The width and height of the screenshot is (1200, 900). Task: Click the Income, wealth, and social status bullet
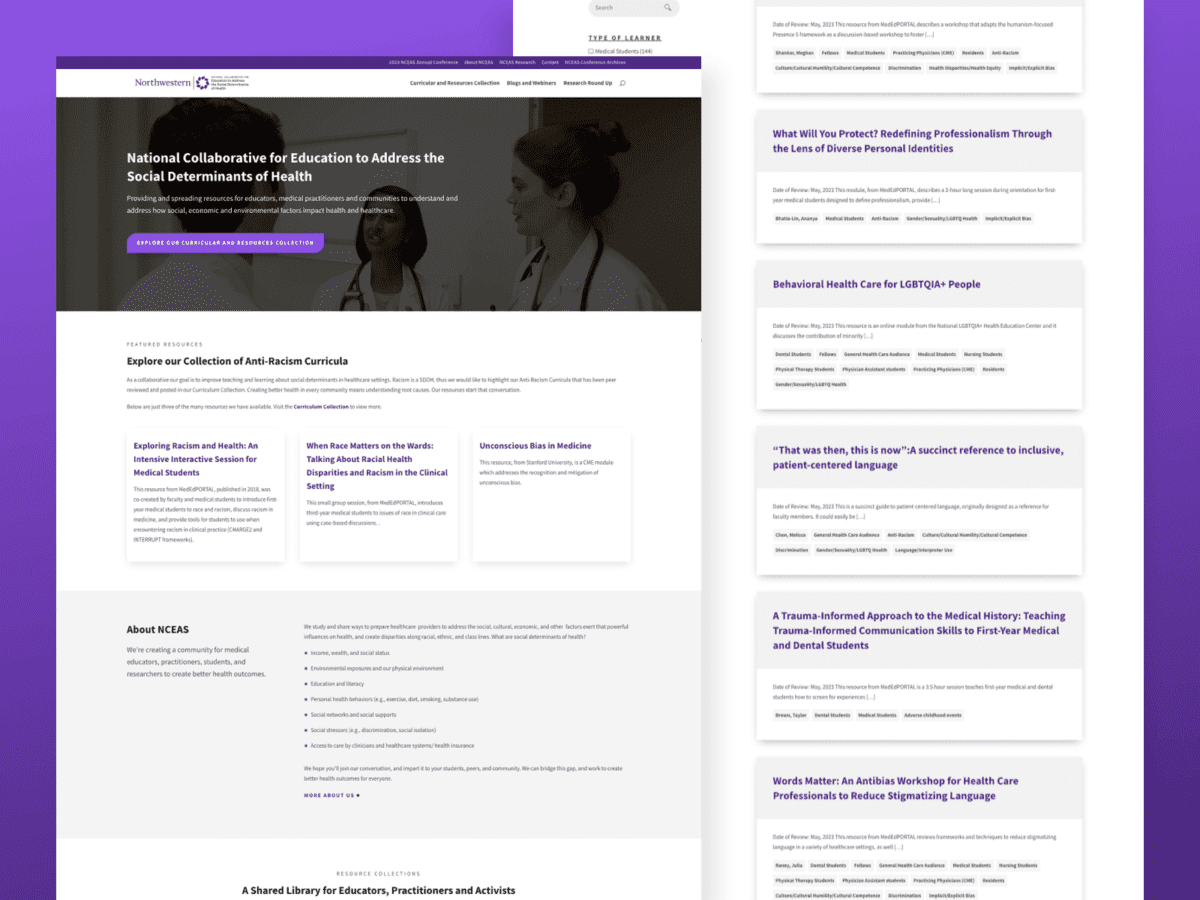tap(348, 652)
